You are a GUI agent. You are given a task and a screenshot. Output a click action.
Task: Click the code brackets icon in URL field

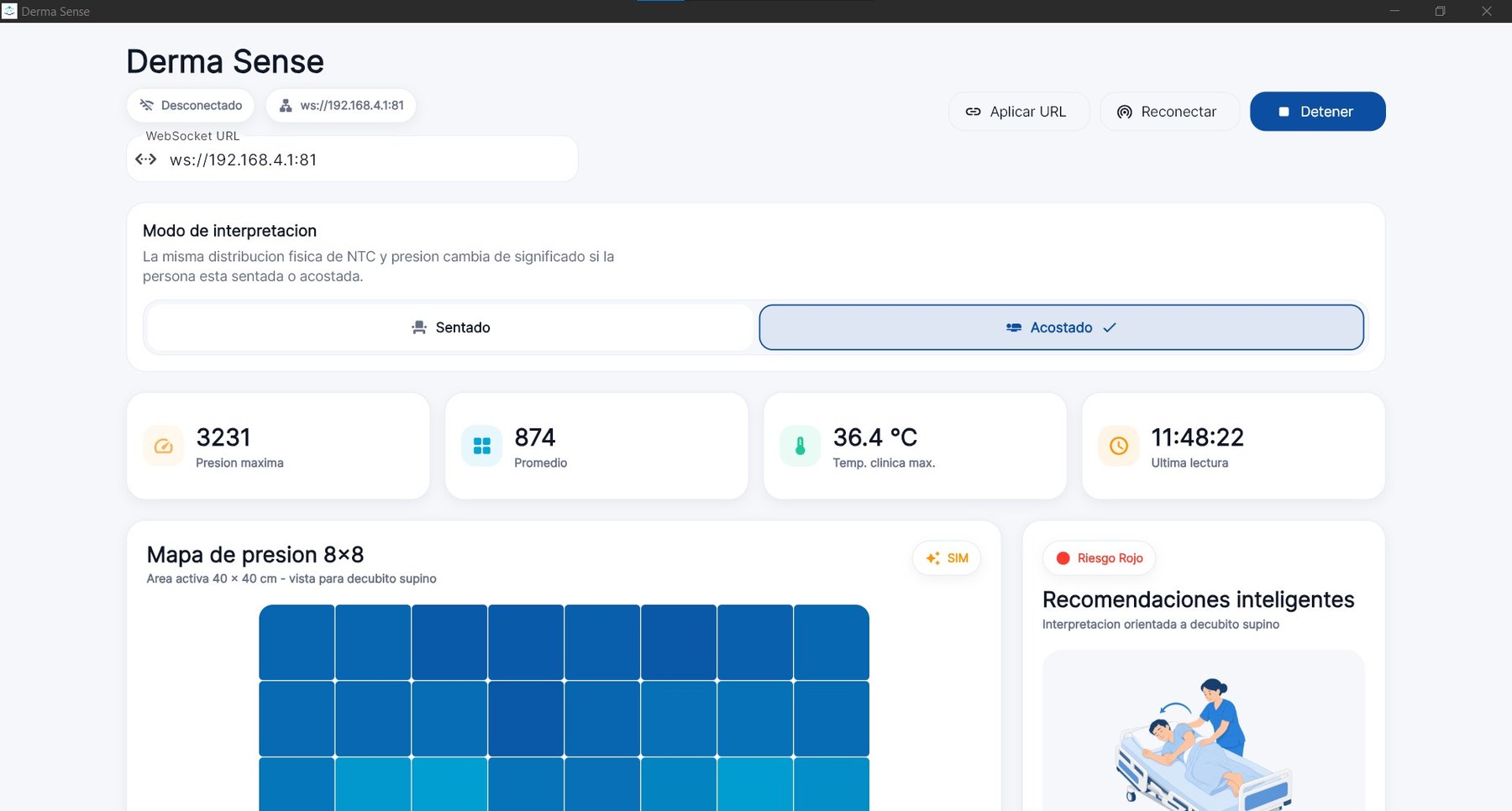146,159
